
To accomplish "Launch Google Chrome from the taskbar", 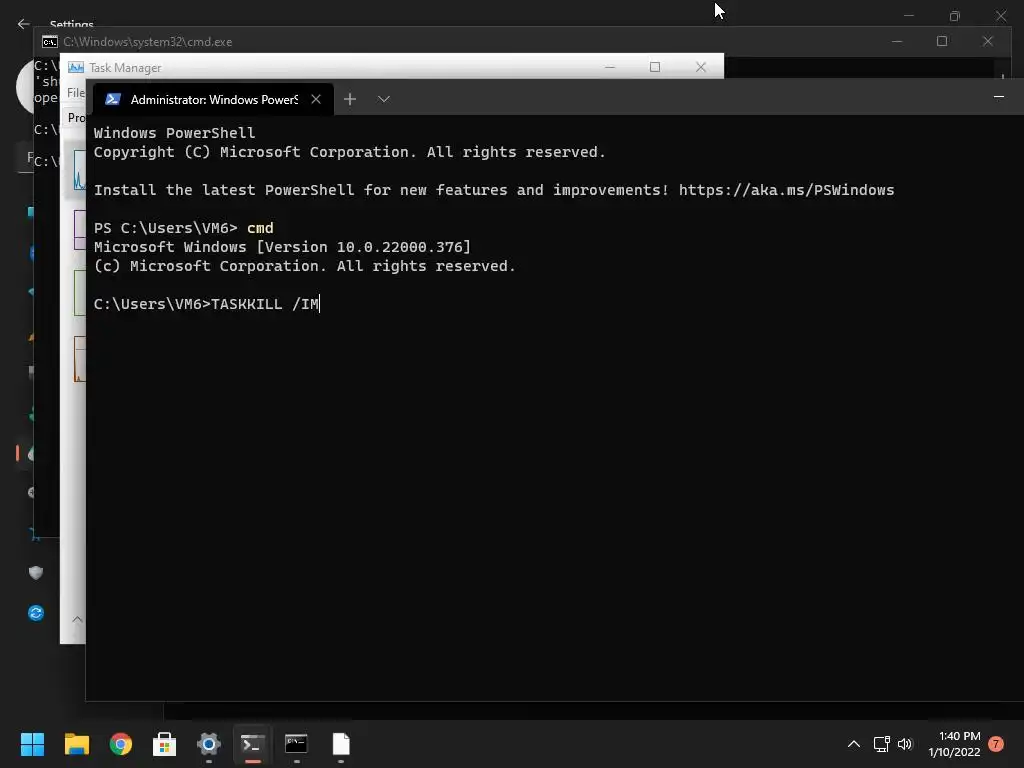I will click(x=121, y=744).
